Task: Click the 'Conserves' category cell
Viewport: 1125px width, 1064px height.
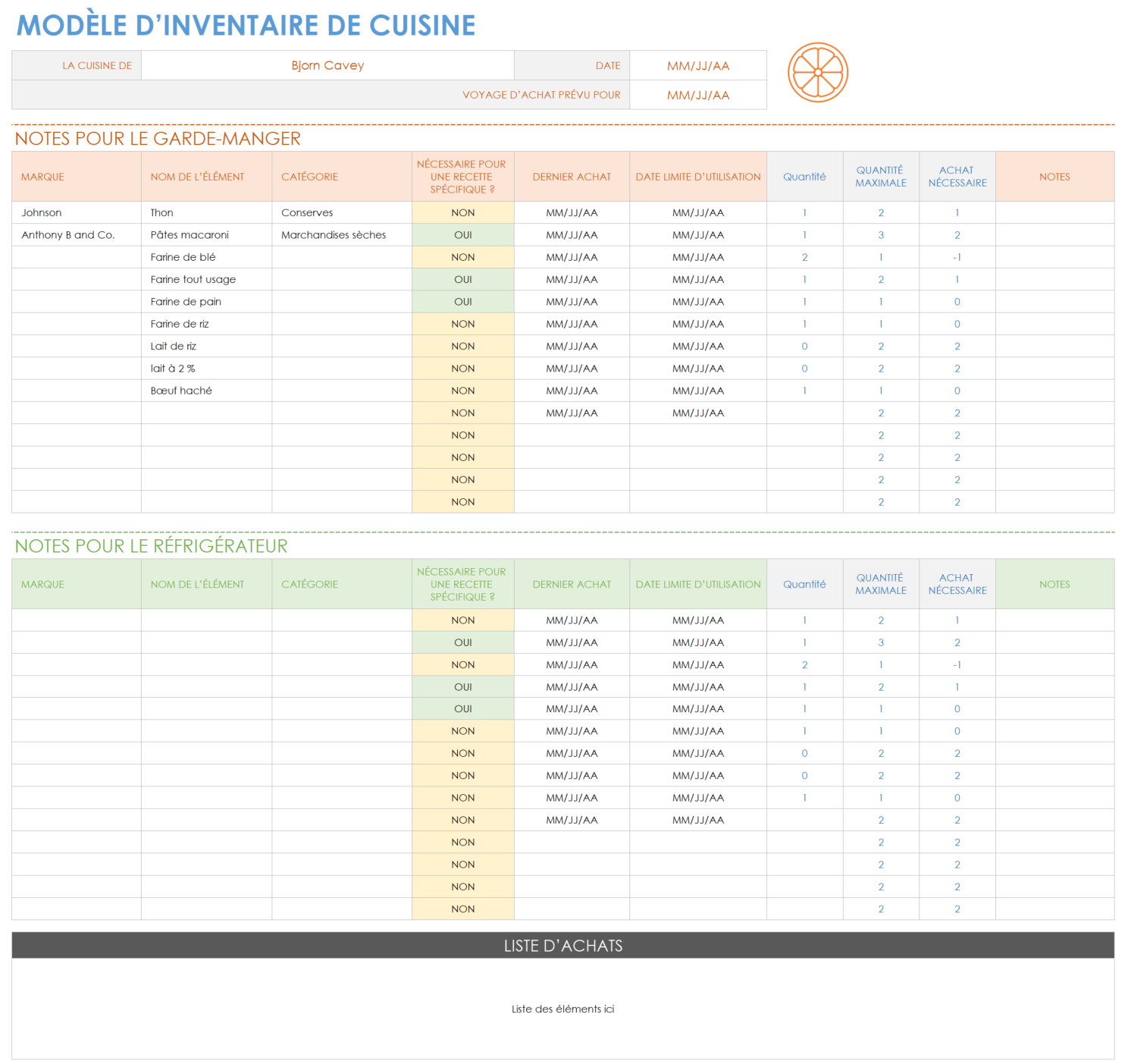Action: coord(342,212)
